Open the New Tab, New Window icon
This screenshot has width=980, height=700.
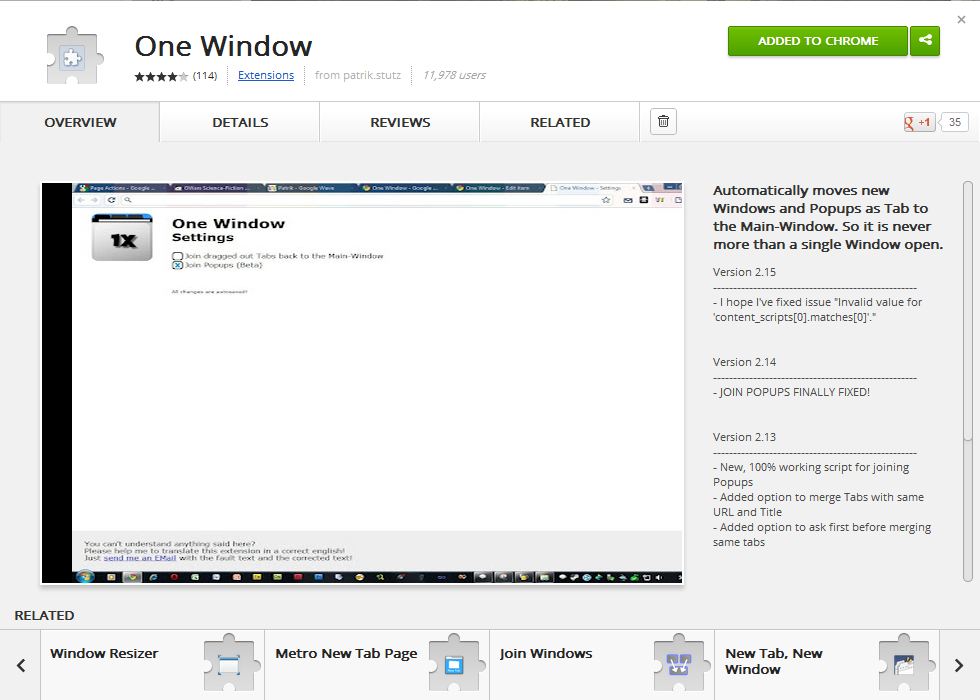904,664
